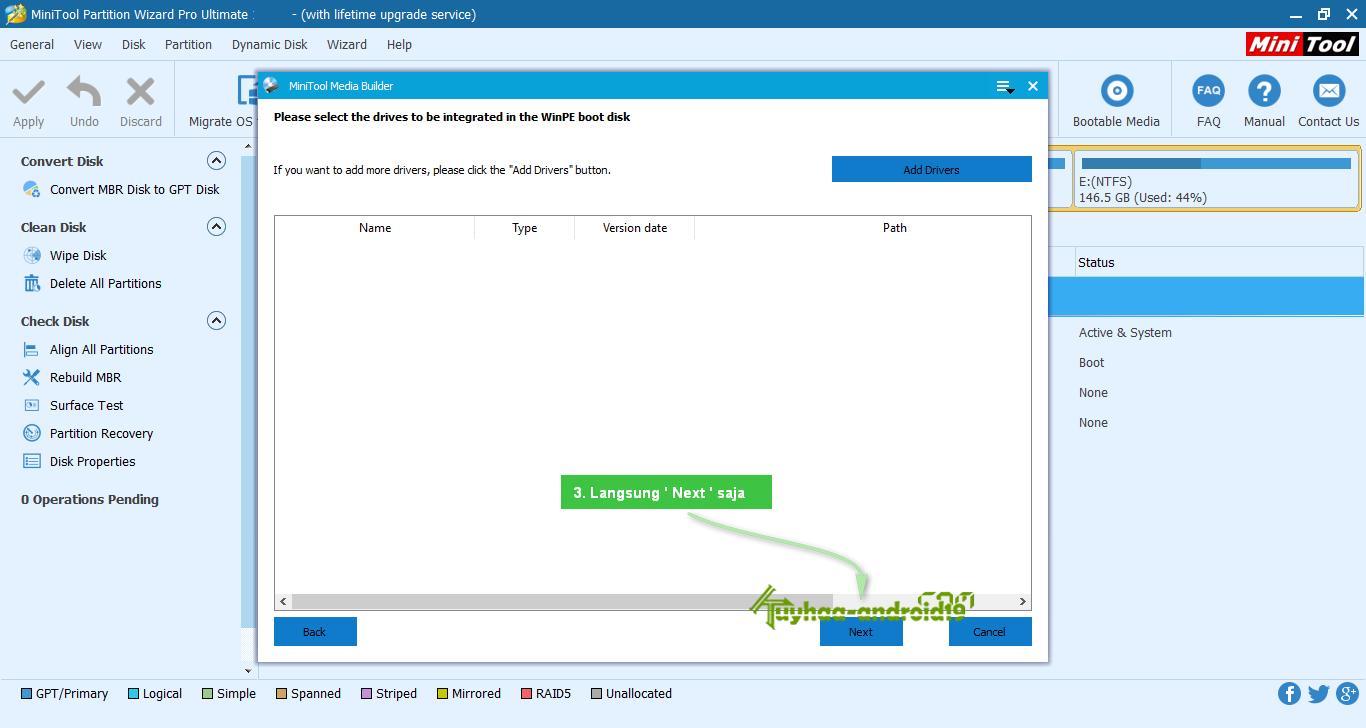The width and height of the screenshot is (1366, 728).
Task: Click the Disk Properties icon
Action: coord(31,461)
